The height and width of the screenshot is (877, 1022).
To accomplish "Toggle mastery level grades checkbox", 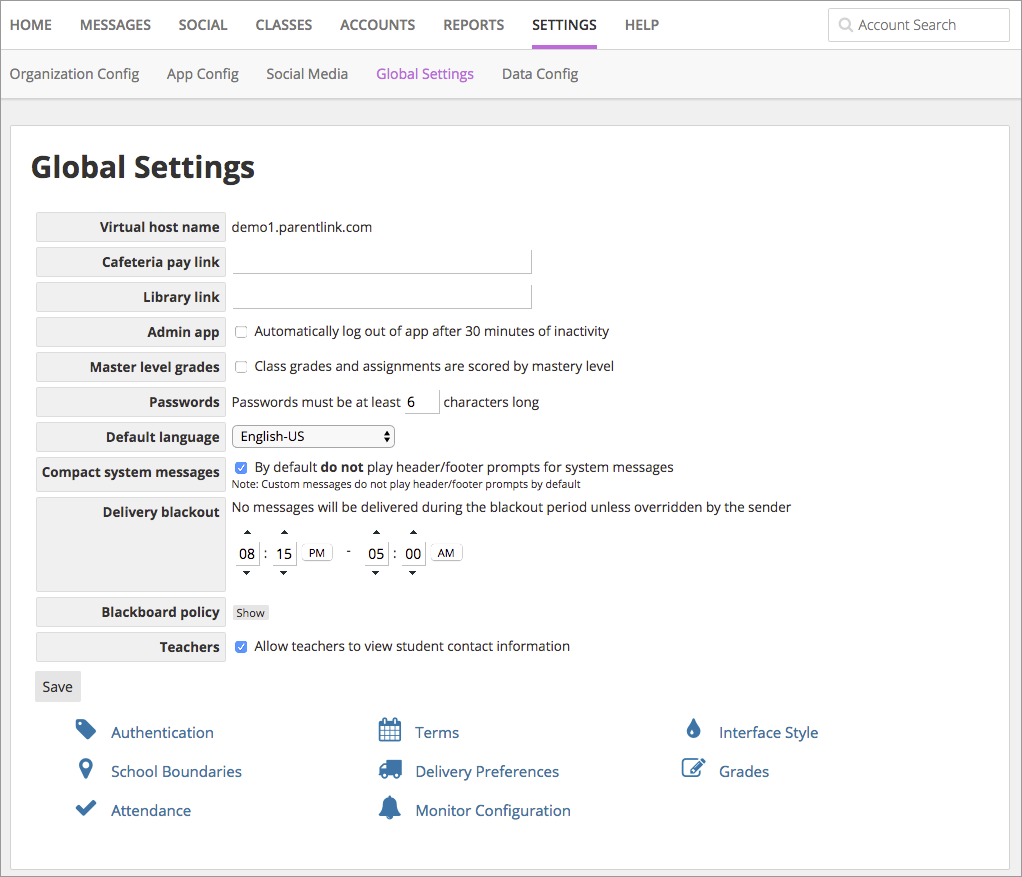I will click(x=241, y=367).
